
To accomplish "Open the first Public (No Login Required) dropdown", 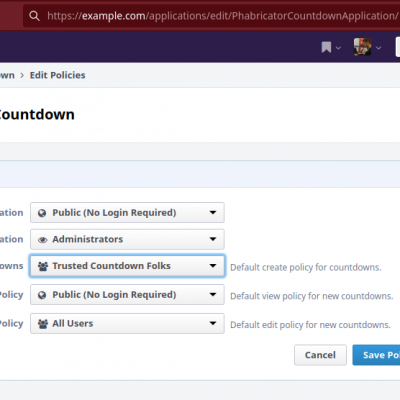I will pyautogui.click(x=127, y=212).
